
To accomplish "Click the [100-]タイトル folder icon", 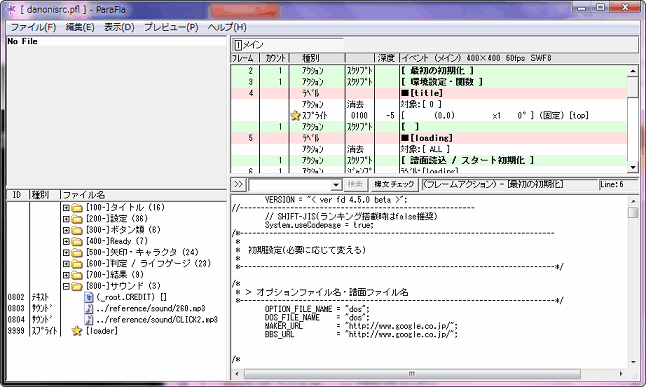I will coord(77,208).
